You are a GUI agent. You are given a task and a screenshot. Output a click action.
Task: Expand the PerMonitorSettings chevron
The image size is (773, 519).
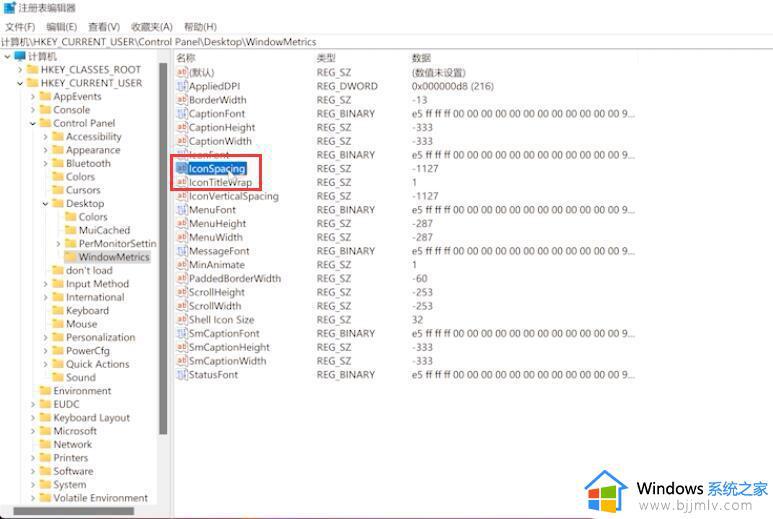59,243
